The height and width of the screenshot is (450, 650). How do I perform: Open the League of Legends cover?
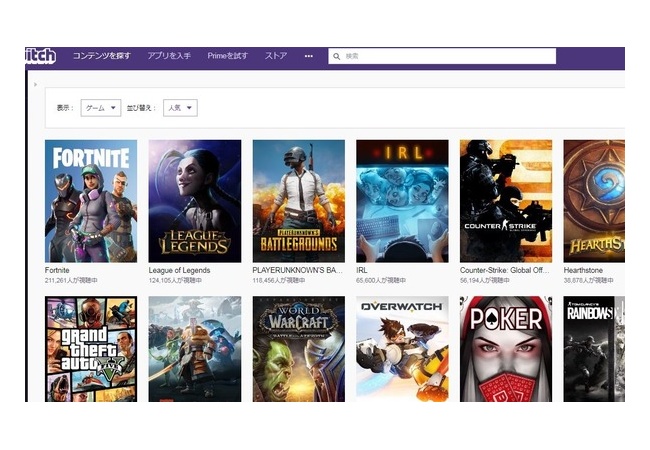(x=195, y=201)
